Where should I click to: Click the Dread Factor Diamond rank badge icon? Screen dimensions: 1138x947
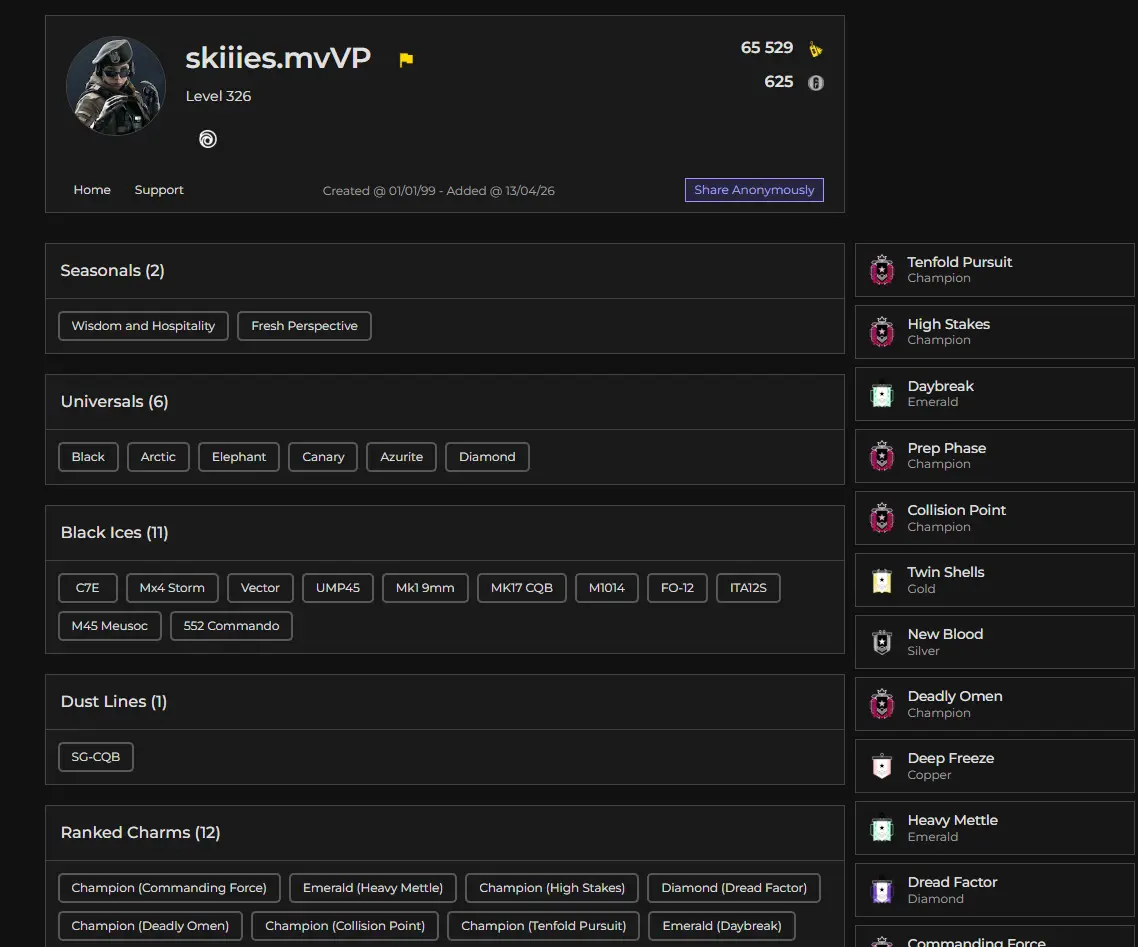(882, 890)
